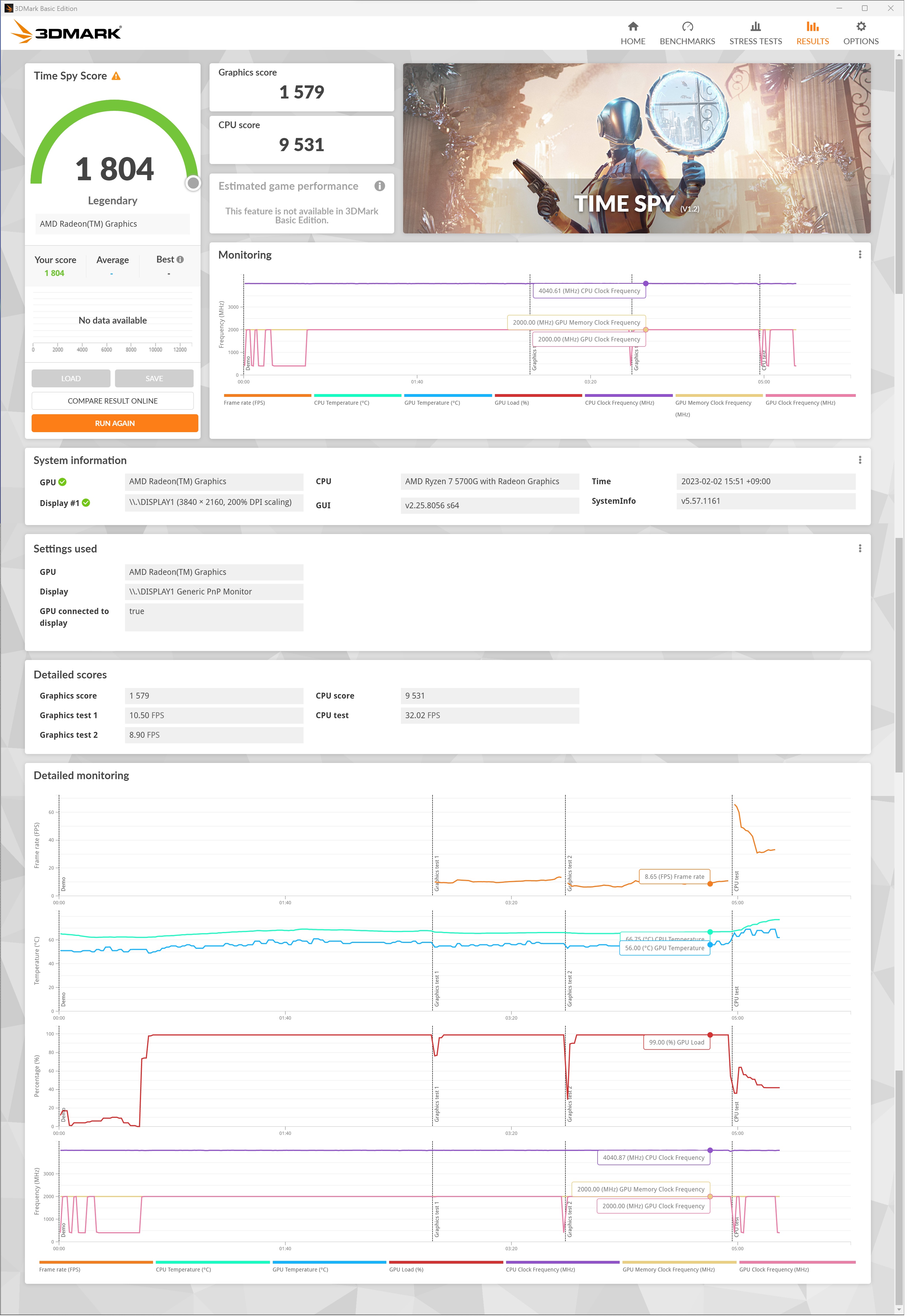This screenshot has height=1316, width=907.
Task: Toggle GPU Load (%) legend in Monitoring
Action: pyautogui.click(x=511, y=402)
